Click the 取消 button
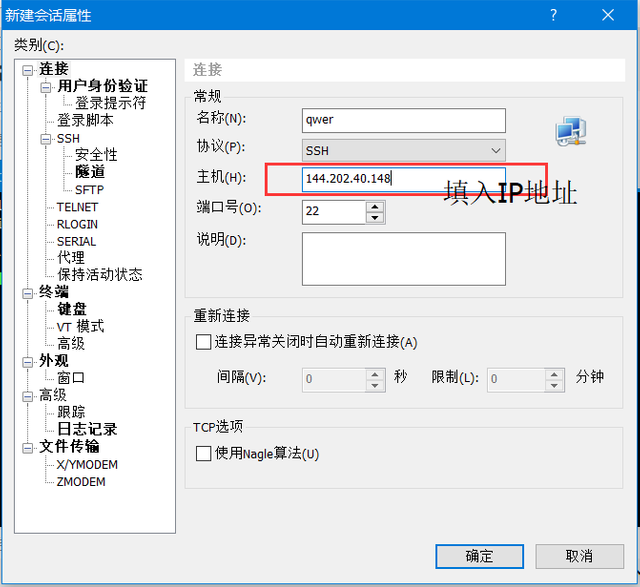 [580, 556]
